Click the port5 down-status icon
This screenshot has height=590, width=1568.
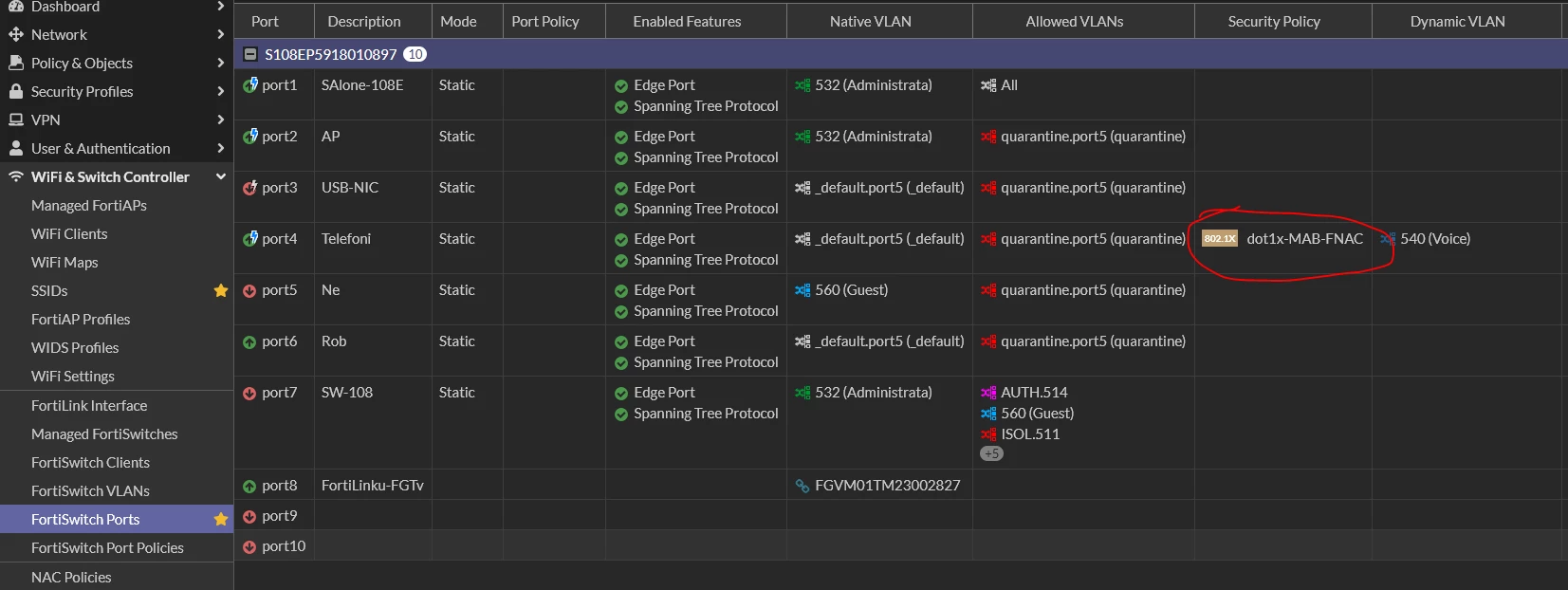point(249,291)
